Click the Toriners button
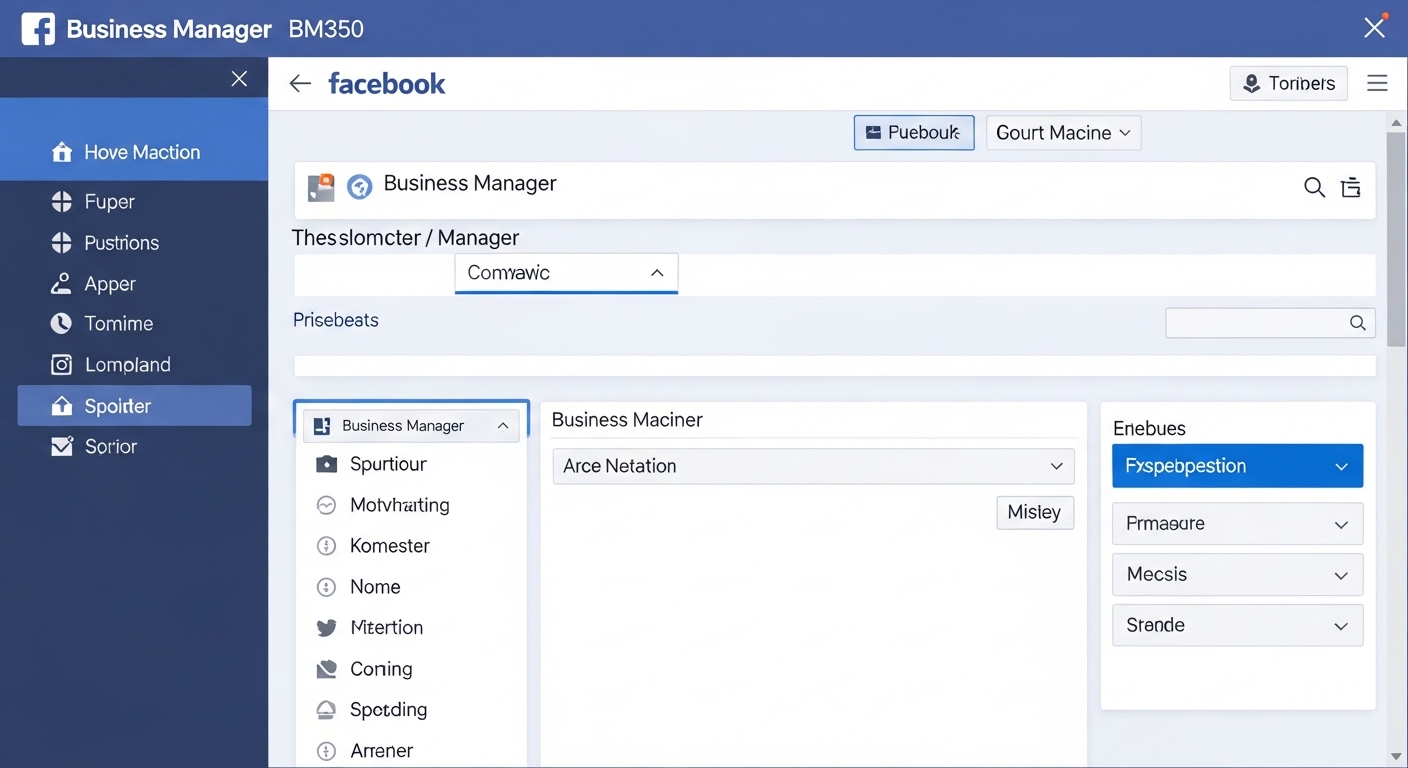 1288,84
